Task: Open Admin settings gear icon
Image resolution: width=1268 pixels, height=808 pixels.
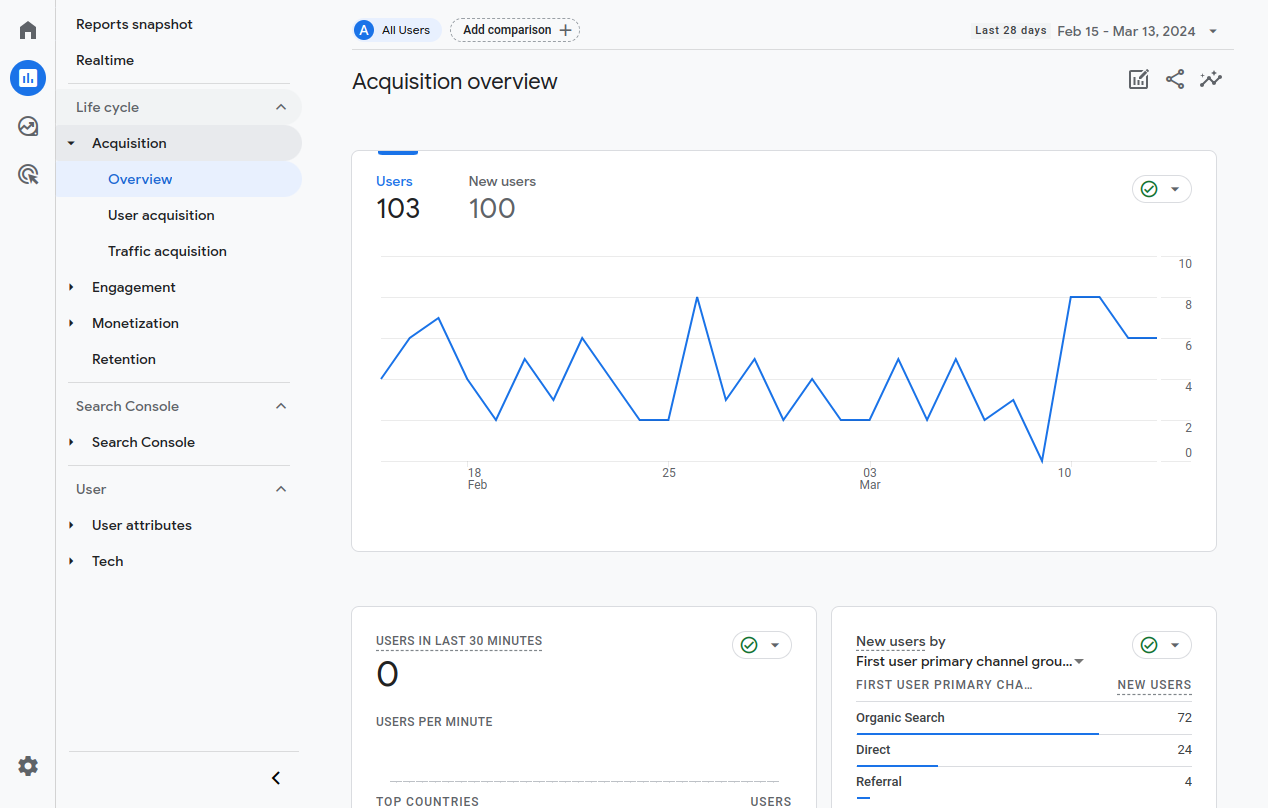Action: pos(28,766)
